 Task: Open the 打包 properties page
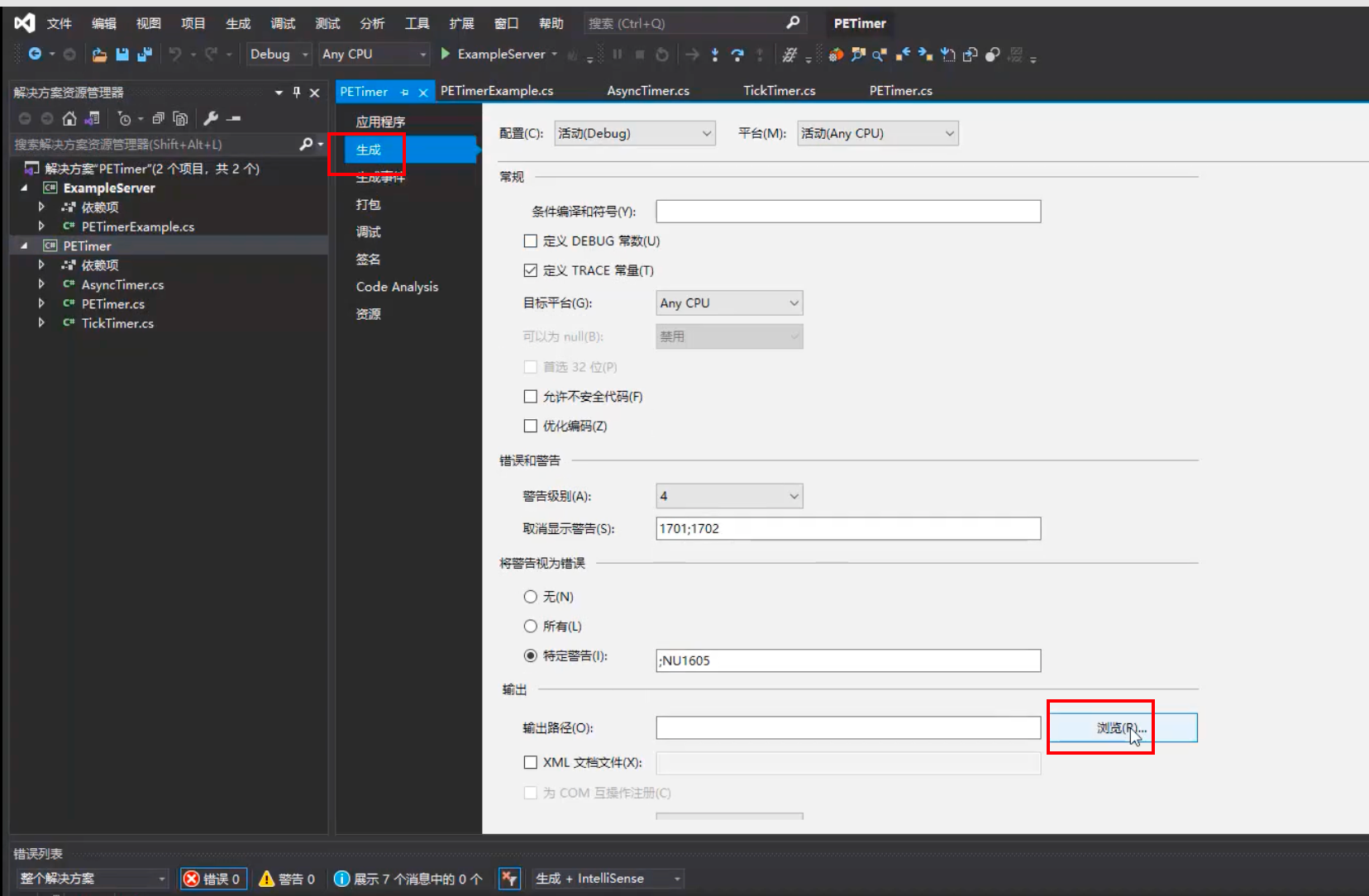click(368, 204)
